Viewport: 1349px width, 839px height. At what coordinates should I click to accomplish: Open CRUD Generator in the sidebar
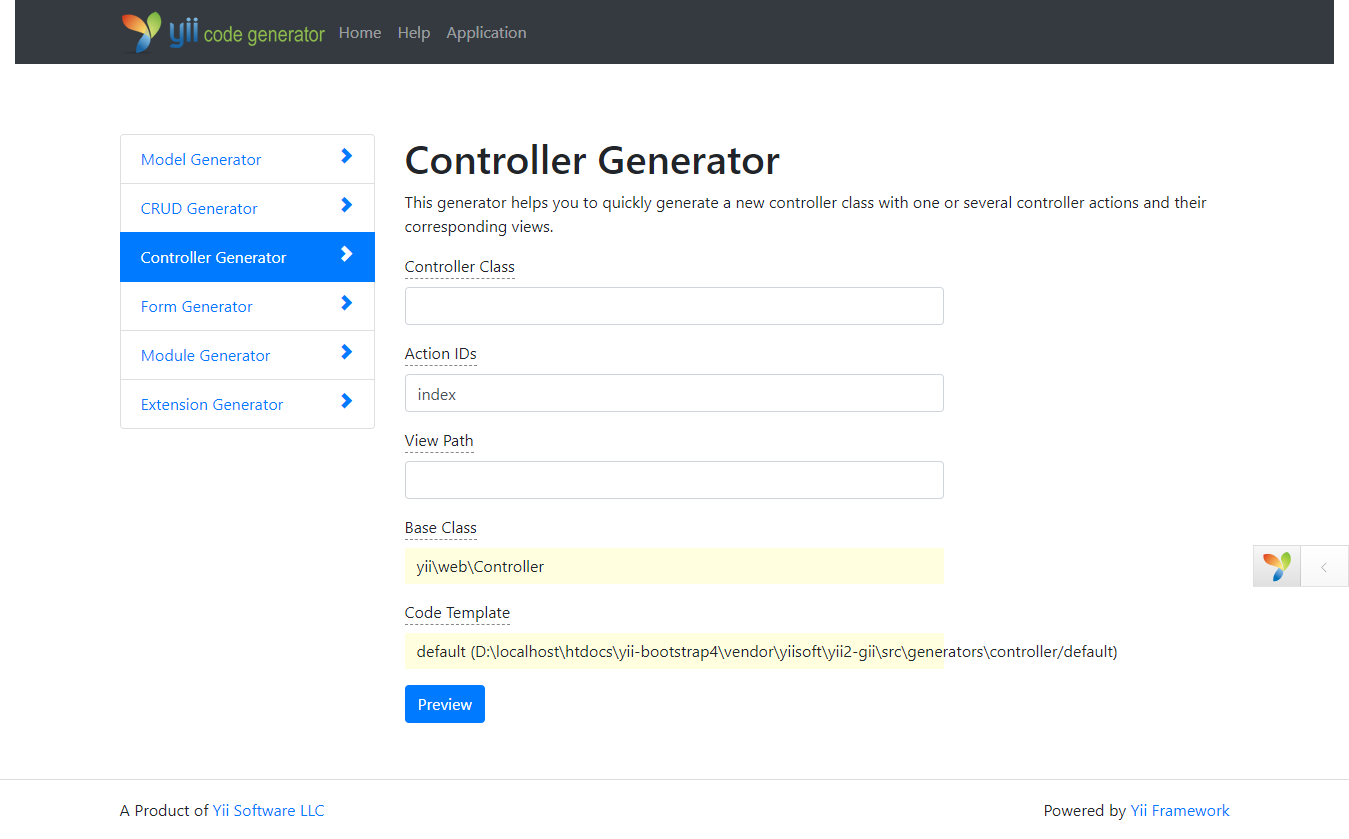(x=247, y=208)
